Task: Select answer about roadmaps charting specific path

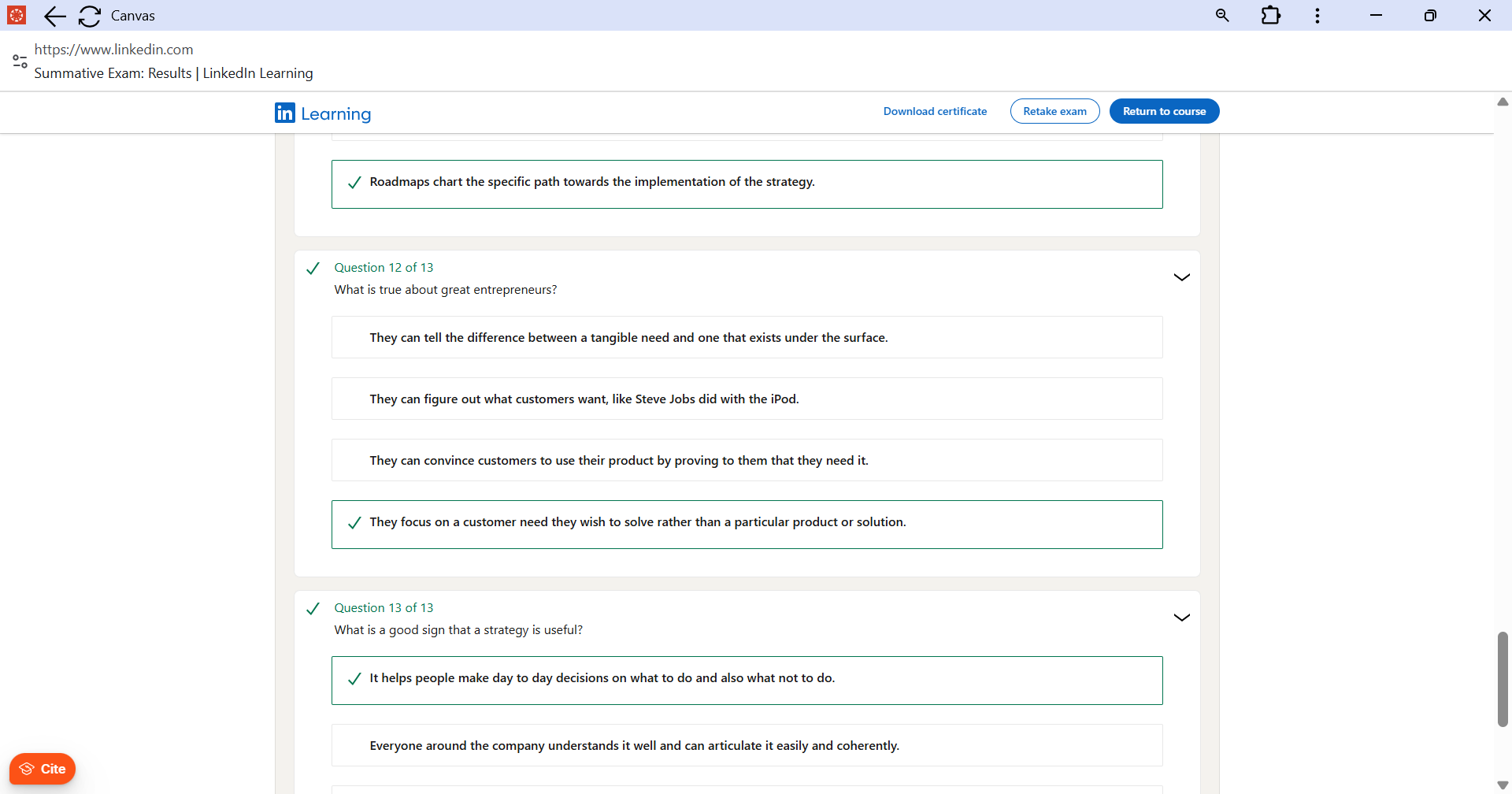Action: click(747, 184)
